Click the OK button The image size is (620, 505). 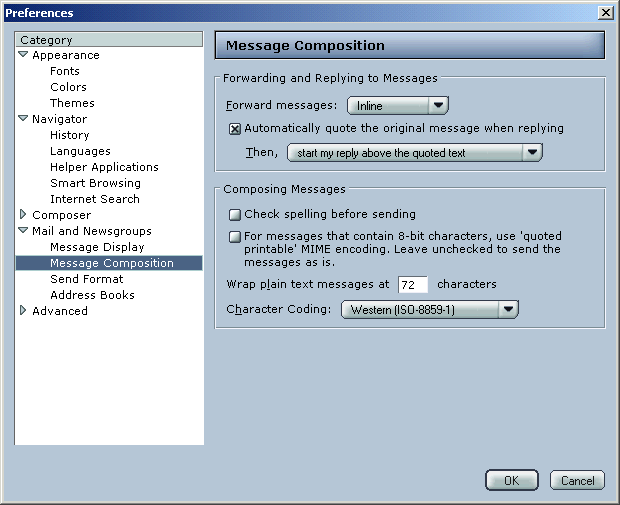[512, 480]
